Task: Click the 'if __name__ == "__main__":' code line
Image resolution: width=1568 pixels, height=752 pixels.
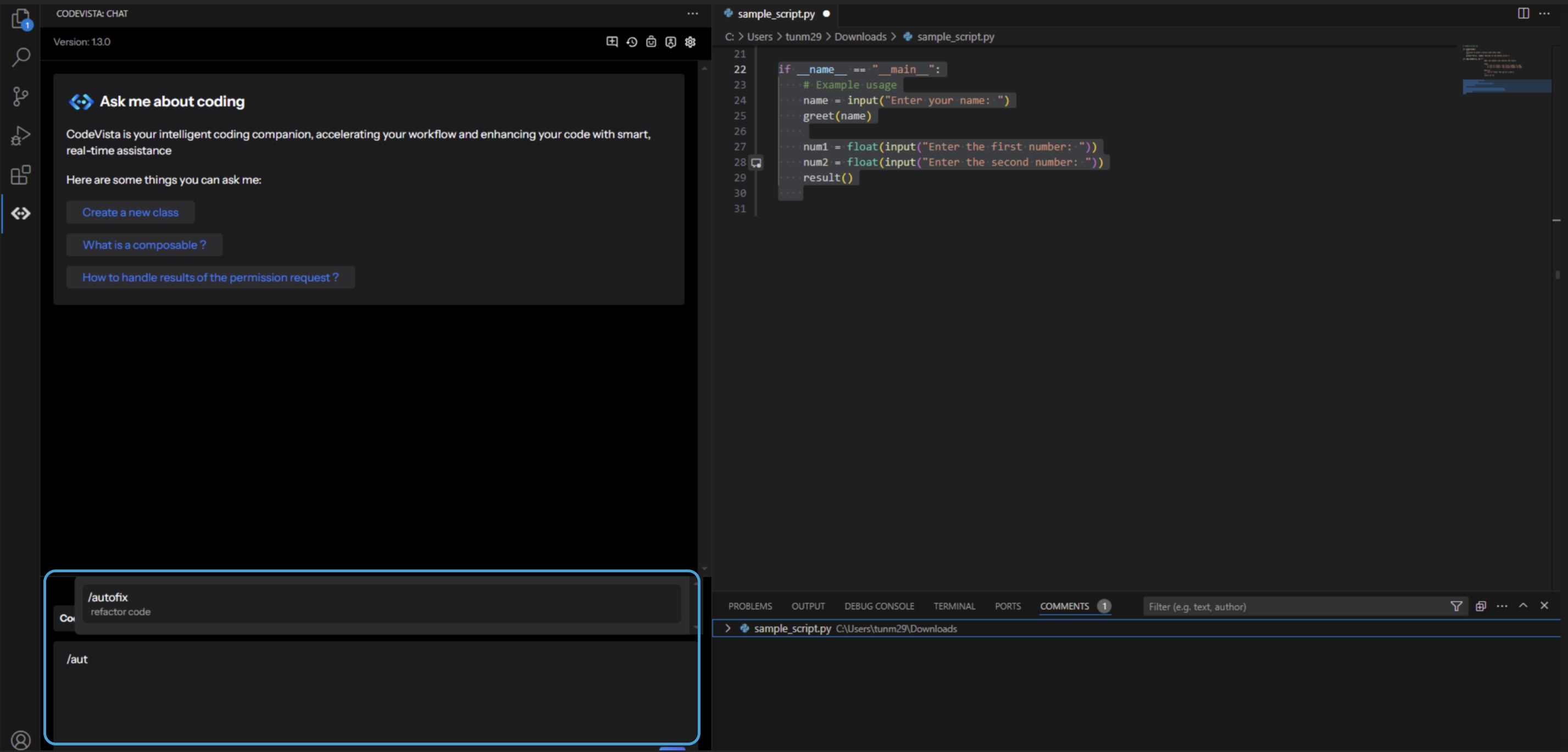Action: [859, 69]
